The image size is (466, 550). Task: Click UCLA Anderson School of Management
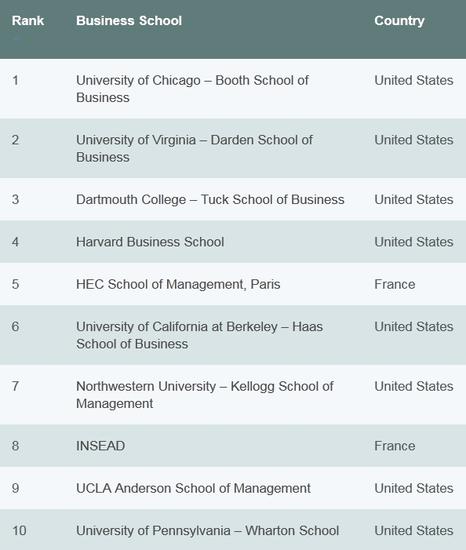[x=193, y=488]
